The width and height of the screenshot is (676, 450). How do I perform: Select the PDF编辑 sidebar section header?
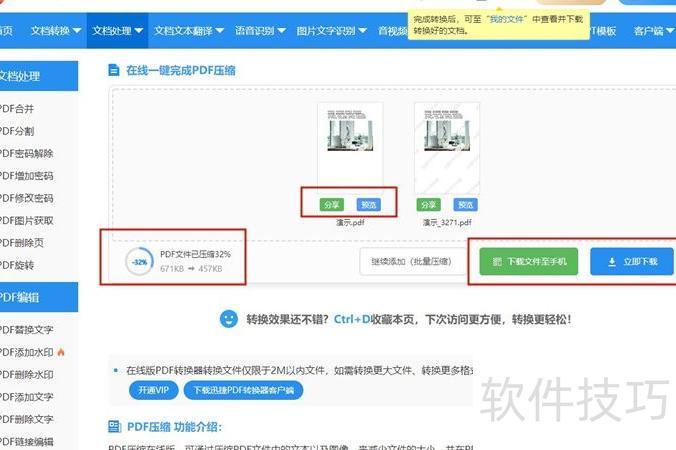pos(39,297)
